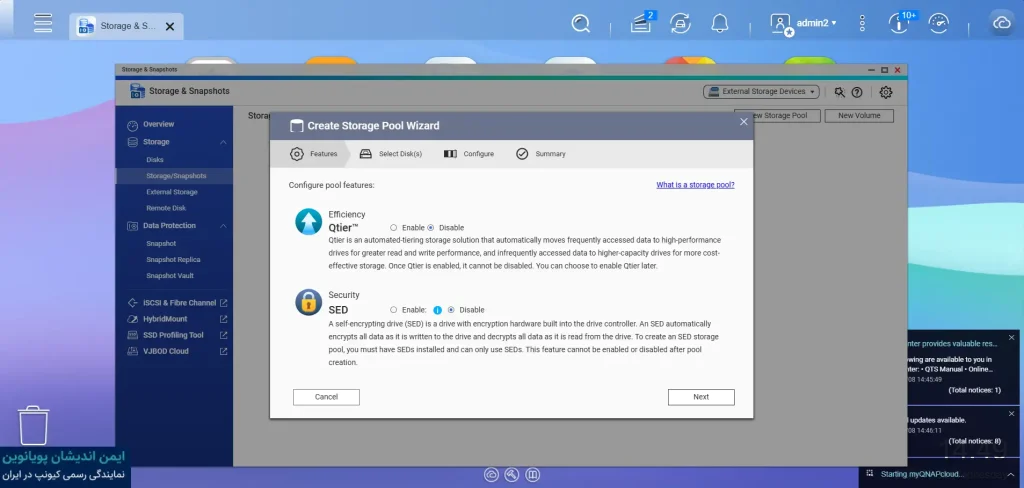Dismiss the help center notification with X
This screenshot has width=1024, height=488.
[x=1012, y=338]
